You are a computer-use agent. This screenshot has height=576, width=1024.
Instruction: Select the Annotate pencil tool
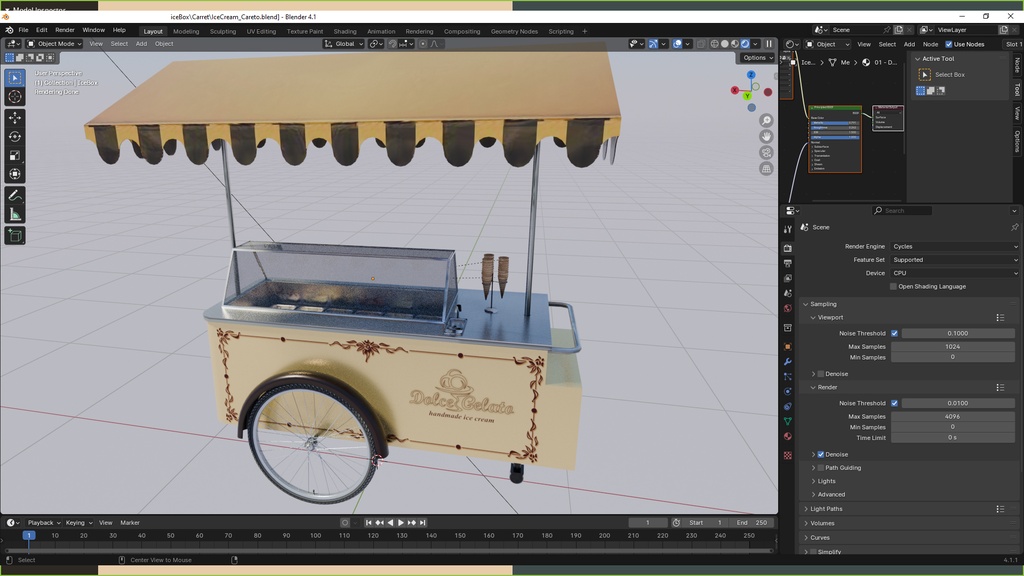(x=15, y=195)
